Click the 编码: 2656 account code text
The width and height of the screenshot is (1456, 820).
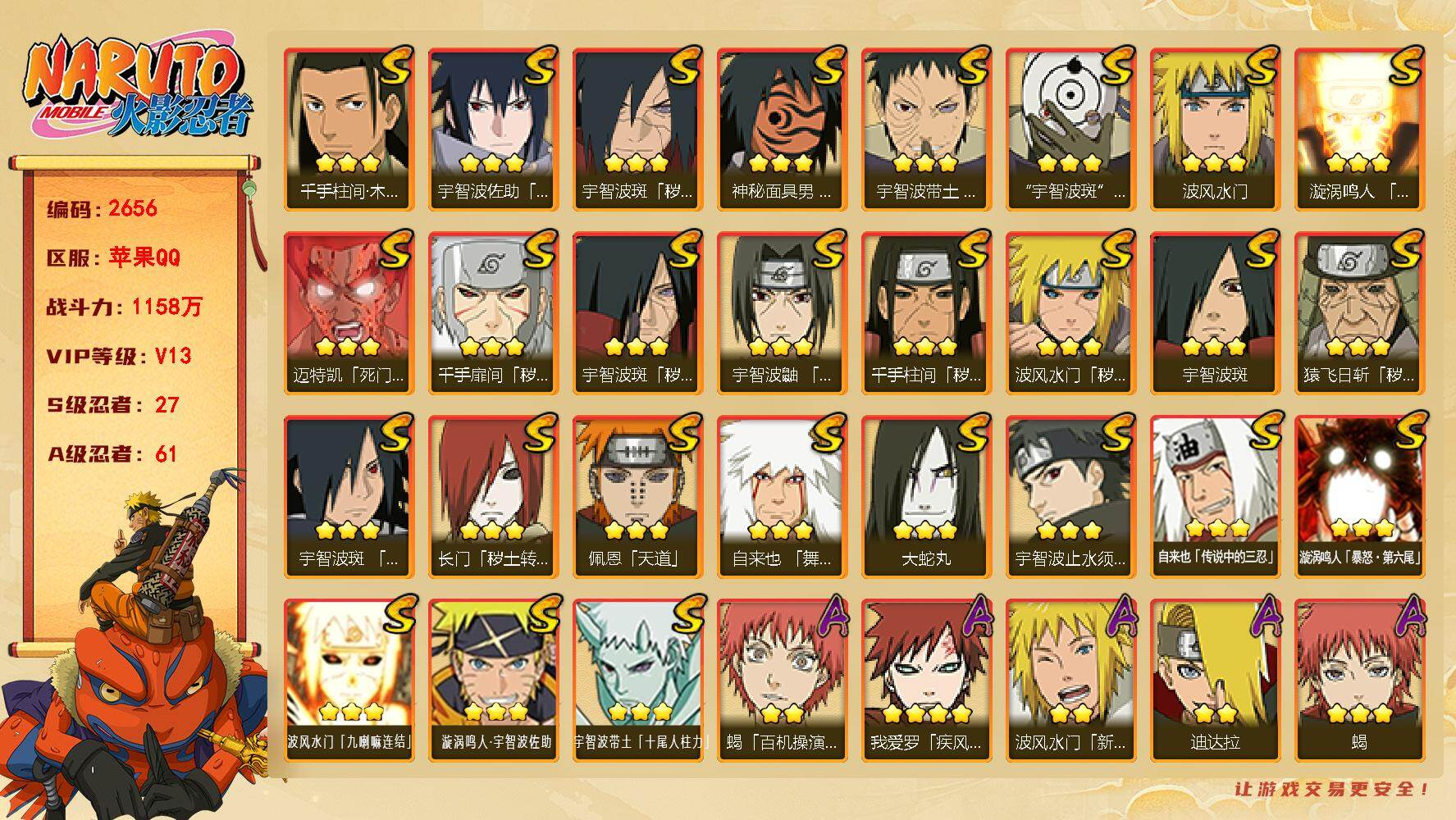pos(102,208)
